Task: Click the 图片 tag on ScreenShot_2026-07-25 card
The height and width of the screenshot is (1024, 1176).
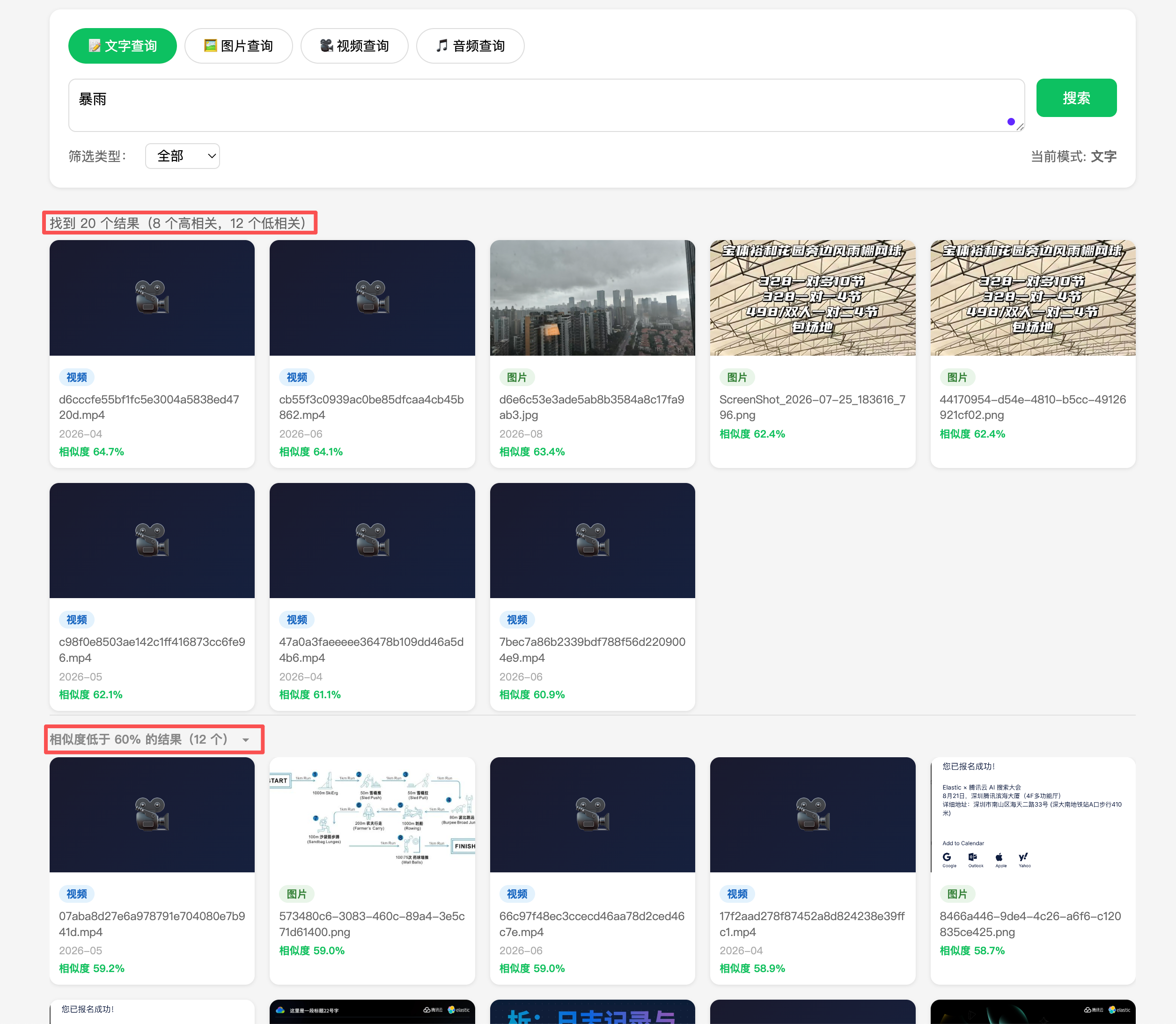Action: 737,377
